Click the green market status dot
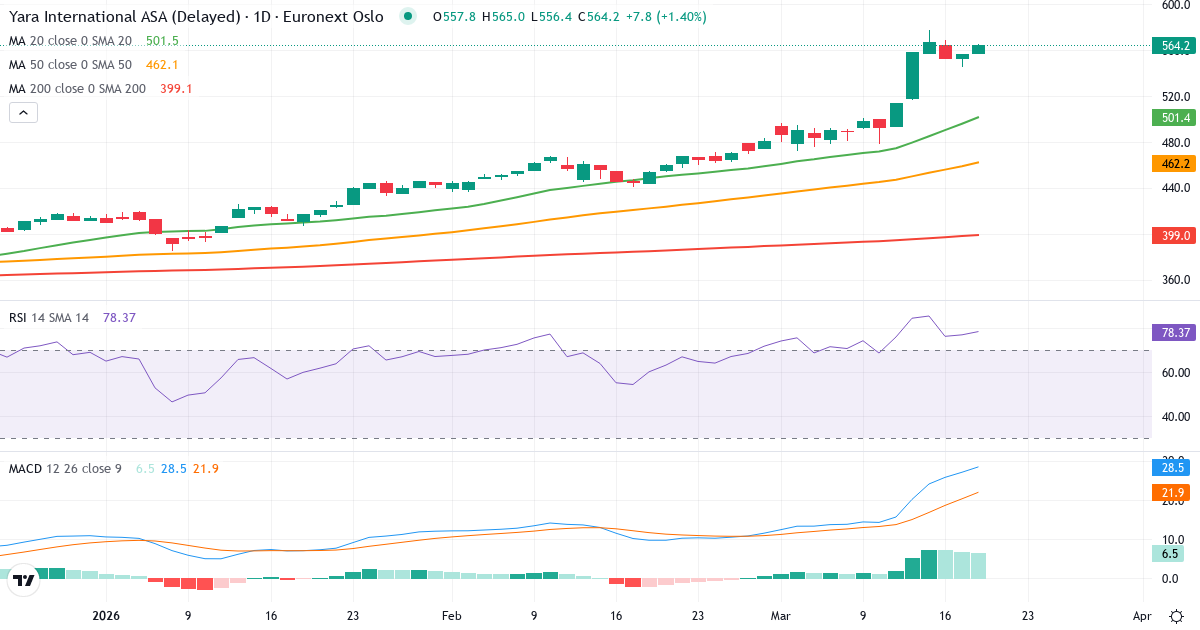 [x=407, y=17]
